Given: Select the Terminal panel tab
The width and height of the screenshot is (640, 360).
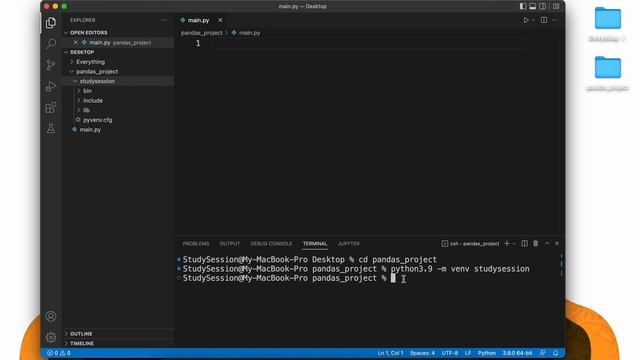Looking at the screenshot, I should (315, 244).
